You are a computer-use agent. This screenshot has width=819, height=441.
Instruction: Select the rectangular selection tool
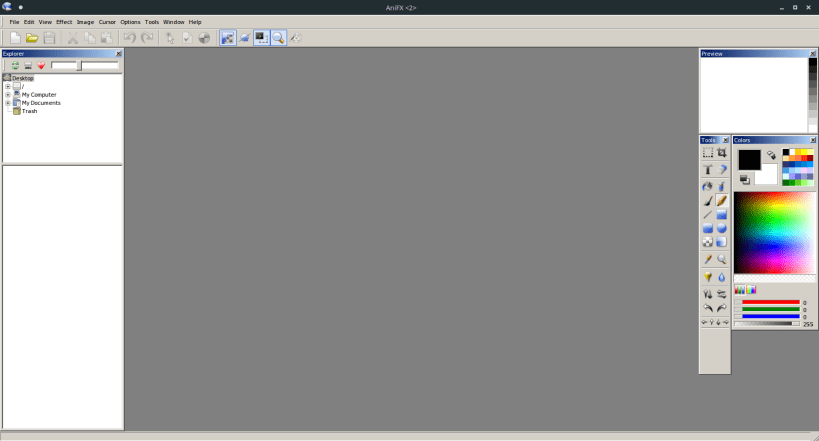[707, 153]
